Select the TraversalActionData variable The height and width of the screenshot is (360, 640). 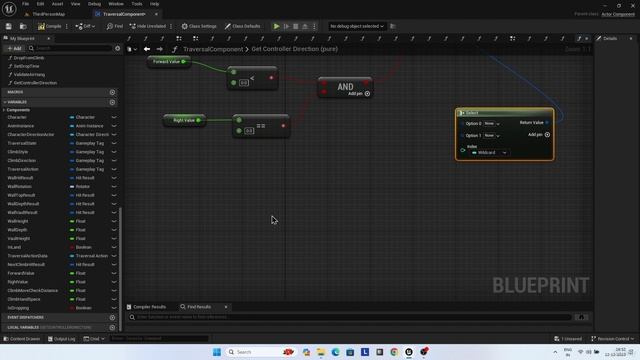coord(27,256)
